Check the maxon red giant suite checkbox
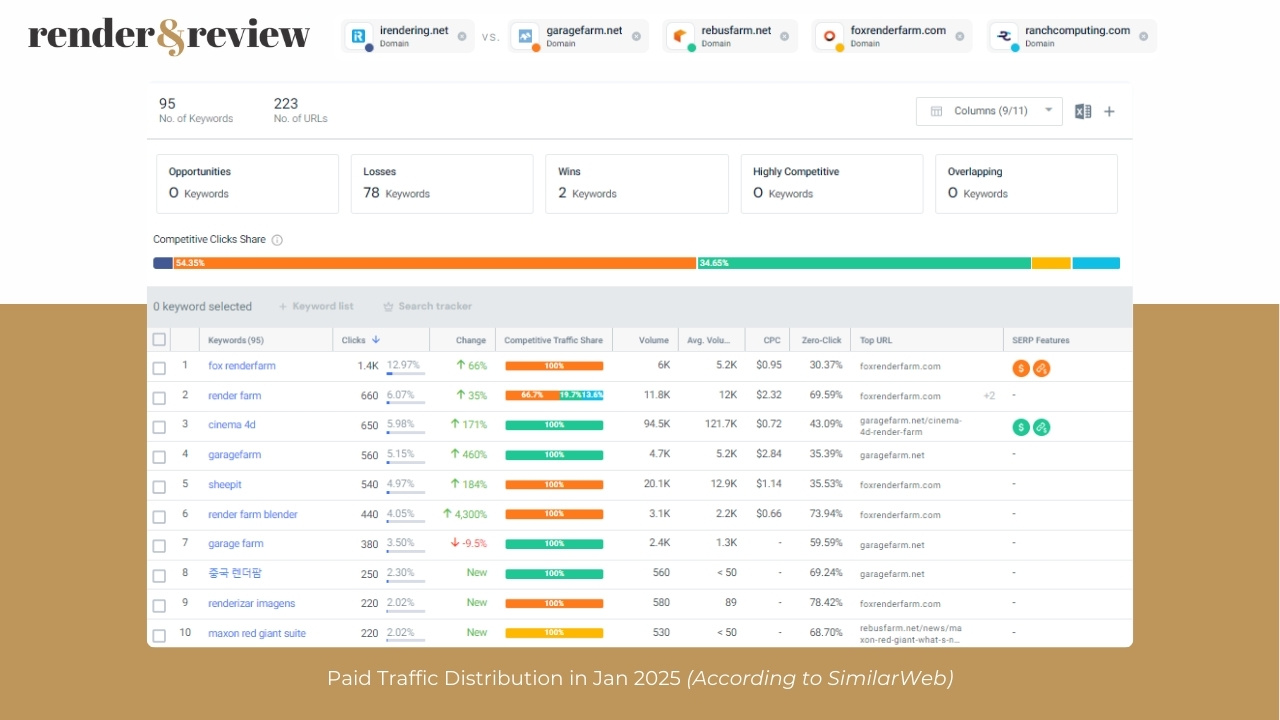This screenshot has width=1280, height=720. (159, 635)
